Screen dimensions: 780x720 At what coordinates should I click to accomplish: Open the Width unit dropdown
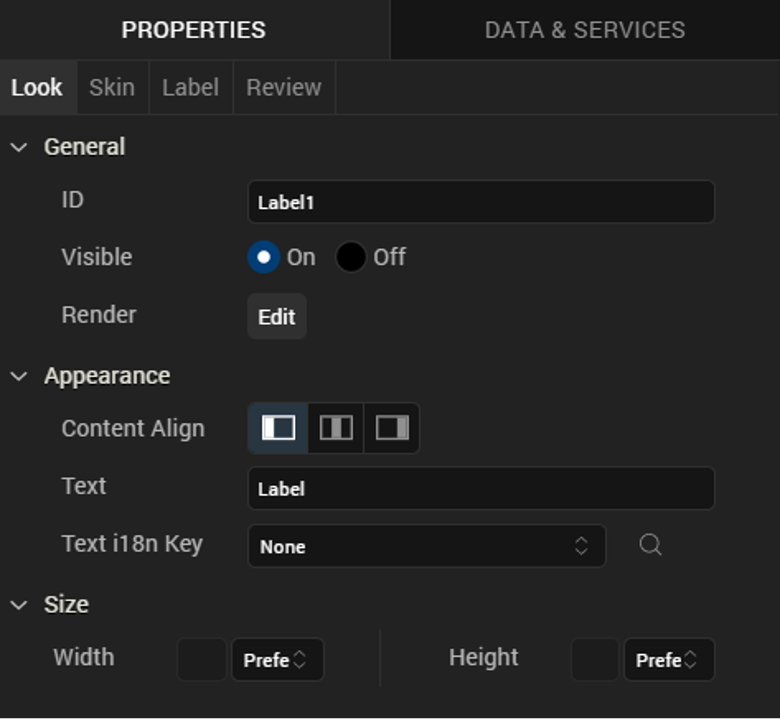click(x=277, y=660)
